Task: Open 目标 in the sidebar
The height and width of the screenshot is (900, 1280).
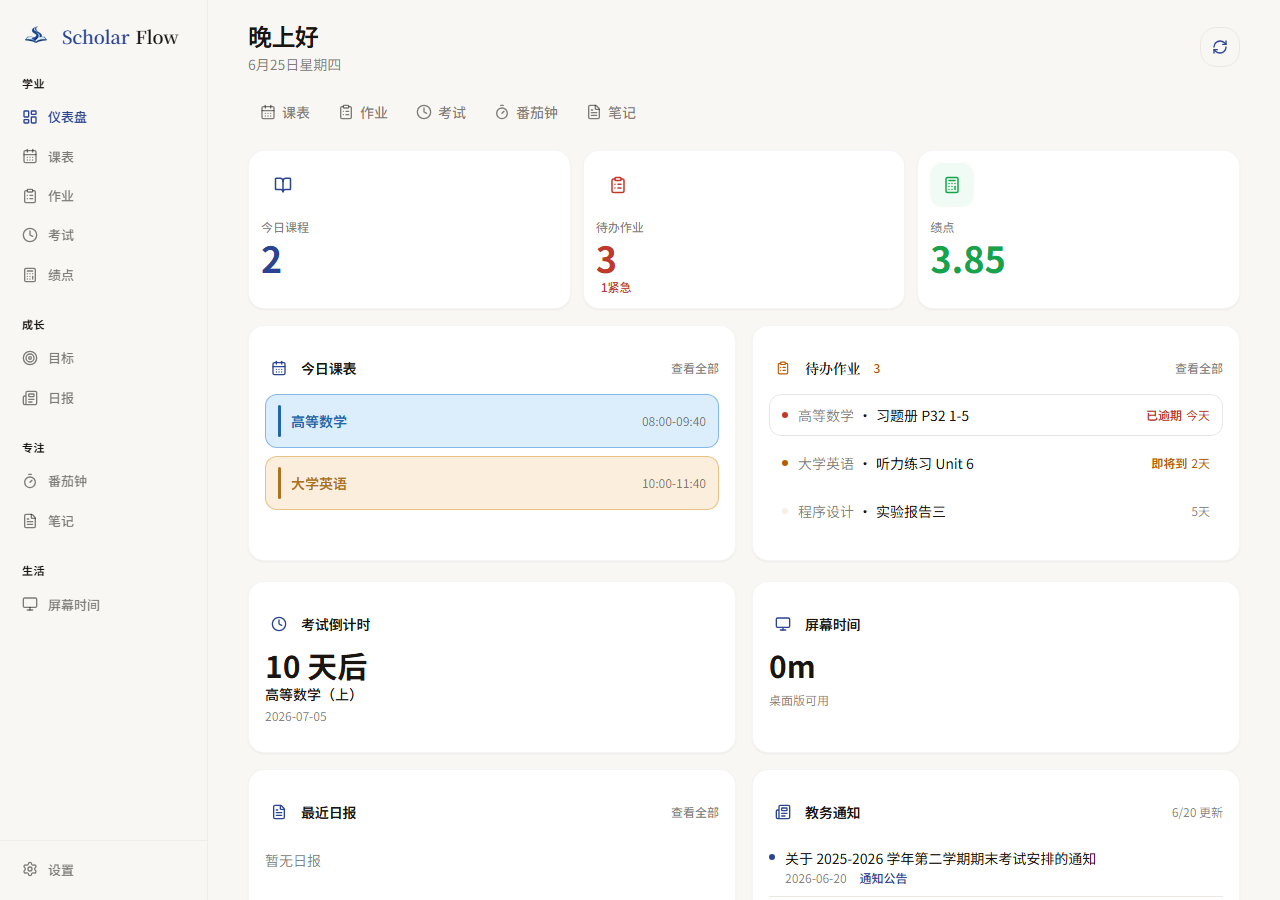Action: point(103,358)
